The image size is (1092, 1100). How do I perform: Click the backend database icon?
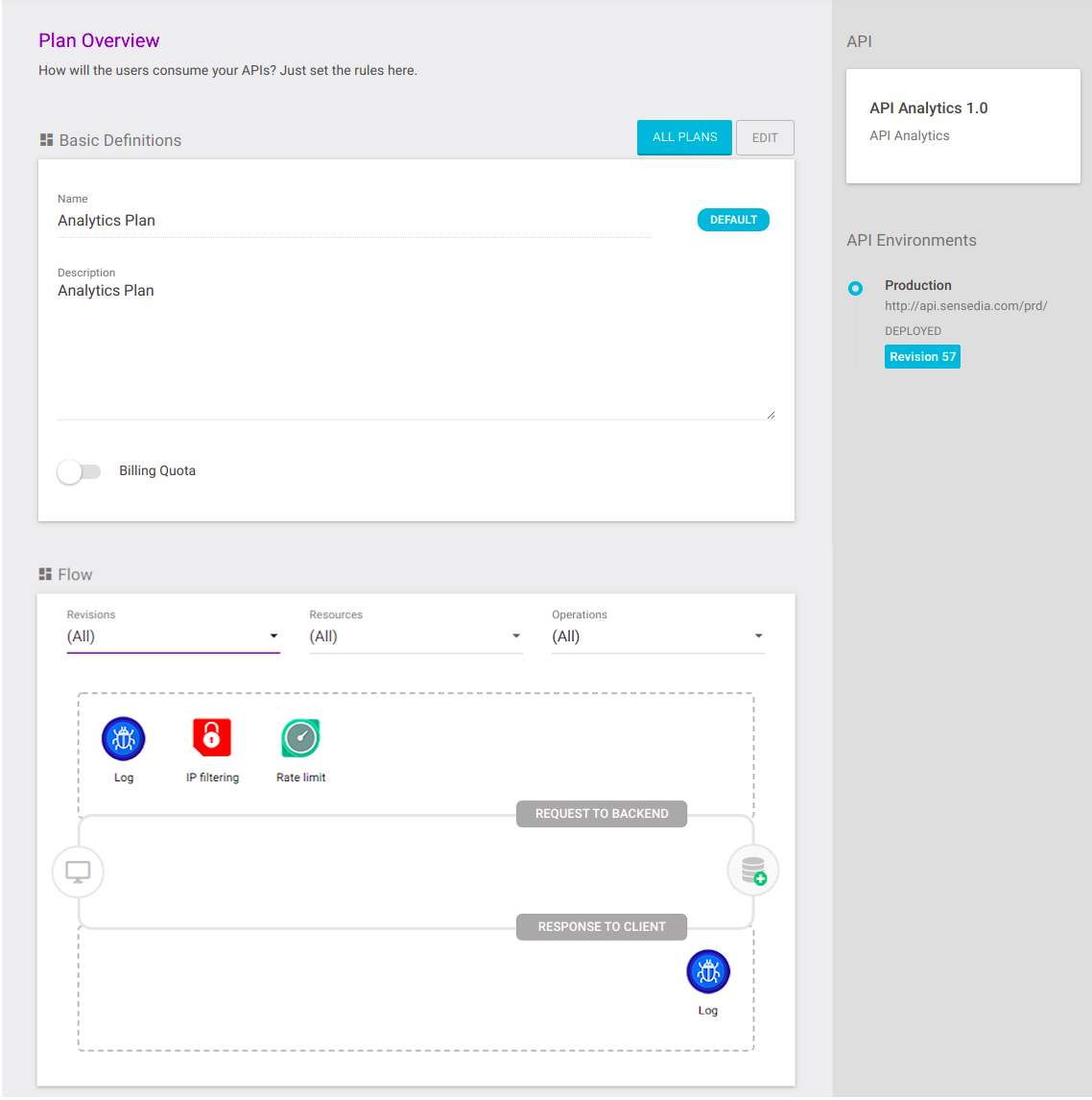(x=753, y=871)
